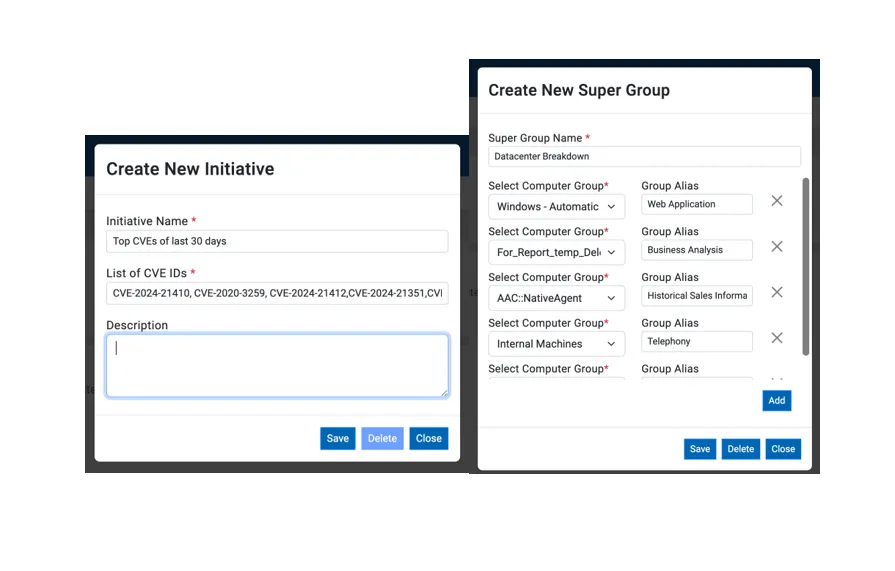Save the new initiative
Screen dimensions: 895x571
[338, 438]
